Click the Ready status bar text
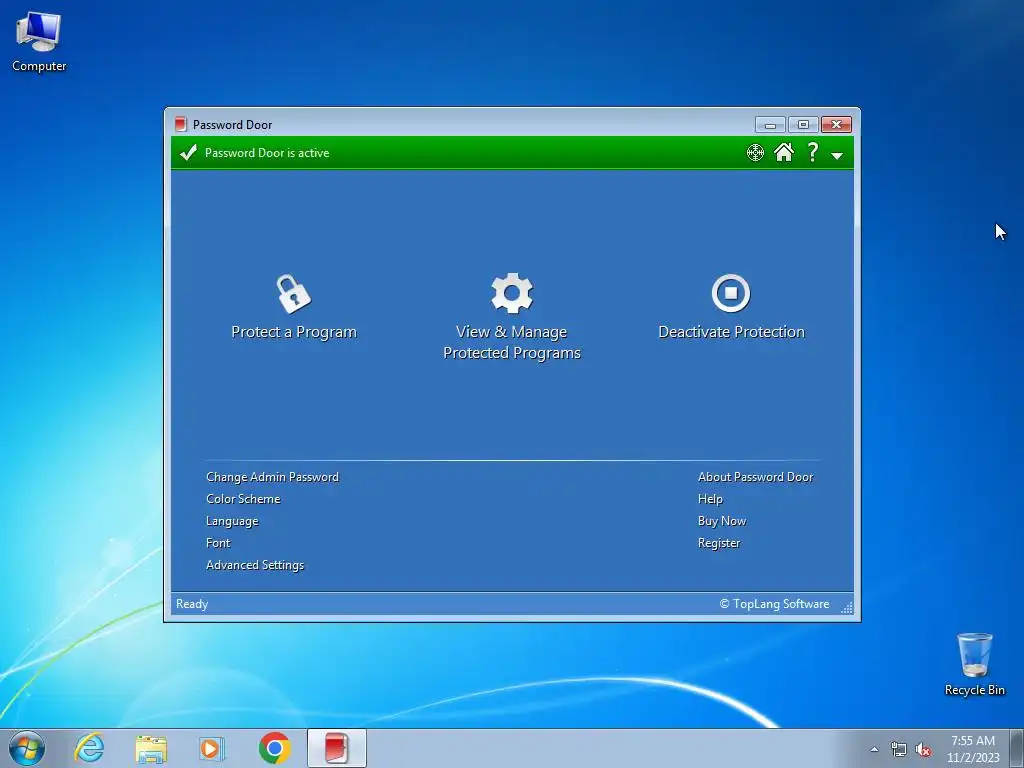 coord(192,604)
